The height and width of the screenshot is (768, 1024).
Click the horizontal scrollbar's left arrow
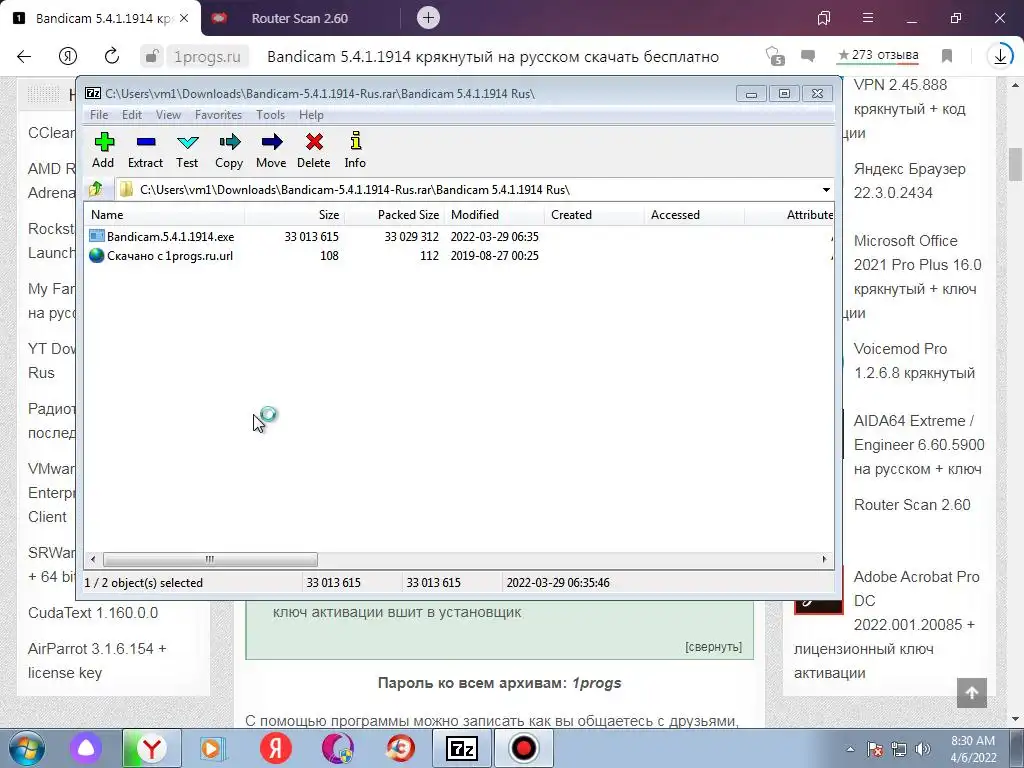93,560
